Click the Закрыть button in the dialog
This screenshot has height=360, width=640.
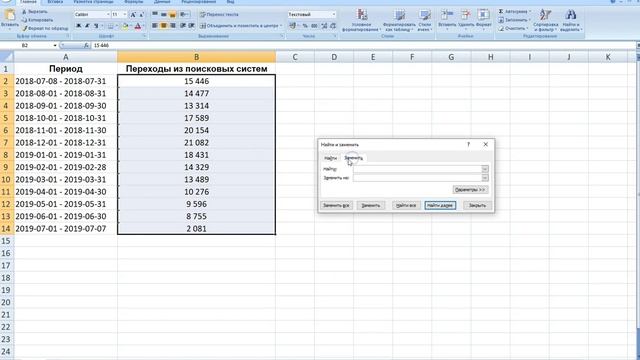tap(477, 205)
